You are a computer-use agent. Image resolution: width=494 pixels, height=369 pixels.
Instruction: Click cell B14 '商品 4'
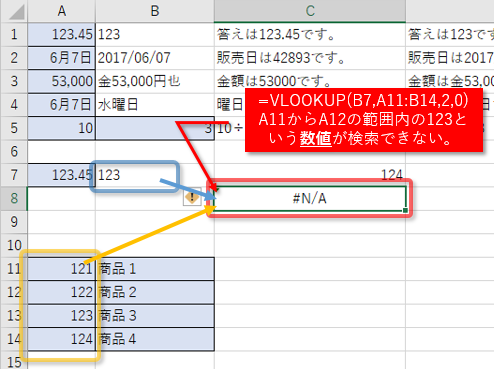155,339
